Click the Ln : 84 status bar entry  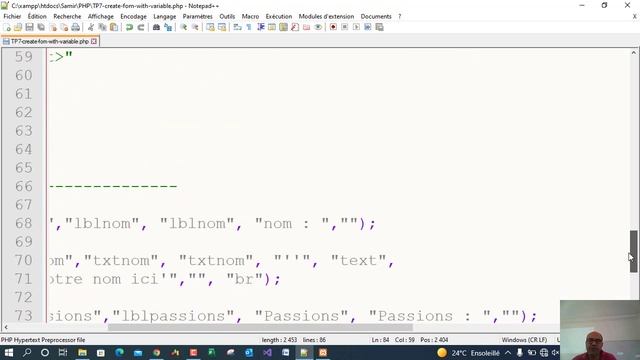tap(380, 340)
